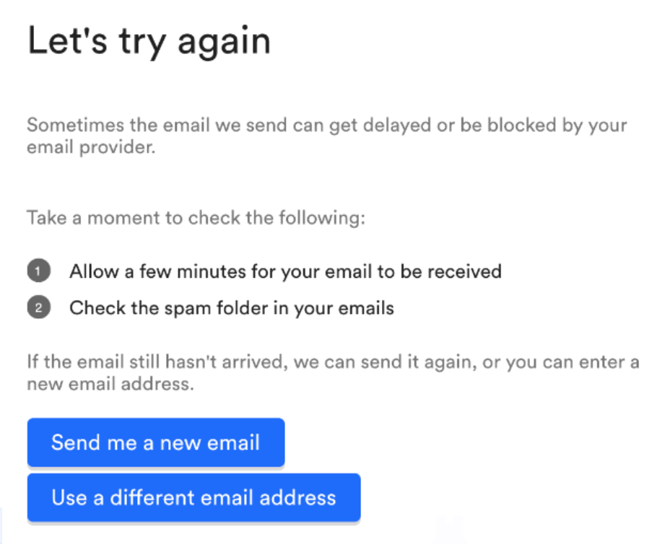Click the number 2 circle icon
Screen dimensions: 670x544
coord(38,308)
